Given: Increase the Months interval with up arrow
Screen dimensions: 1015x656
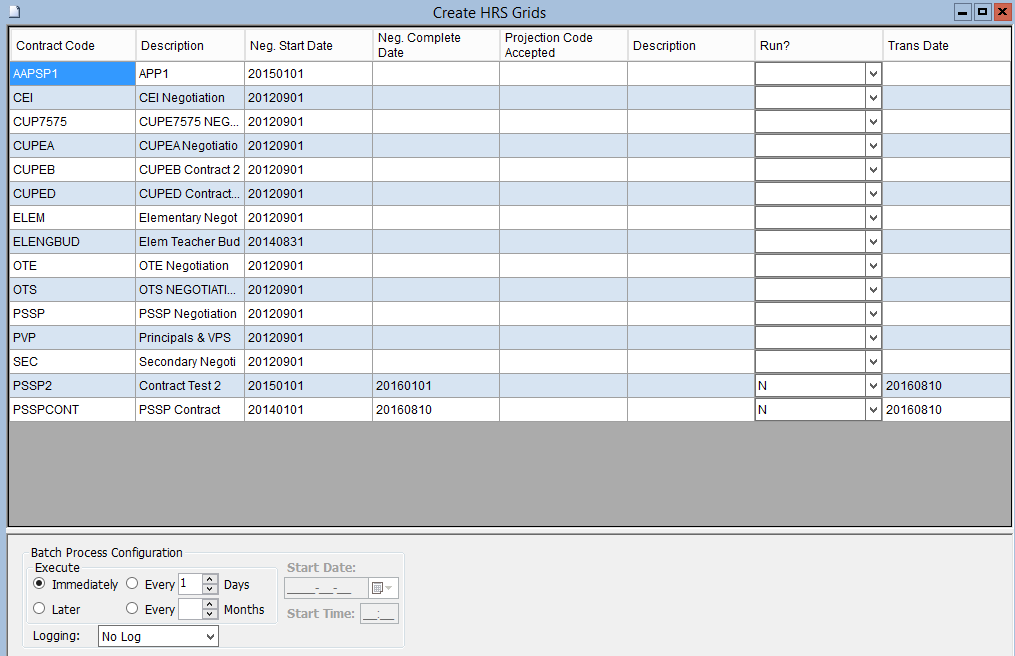Looking at the screenshot, I should tap(209, 604).
